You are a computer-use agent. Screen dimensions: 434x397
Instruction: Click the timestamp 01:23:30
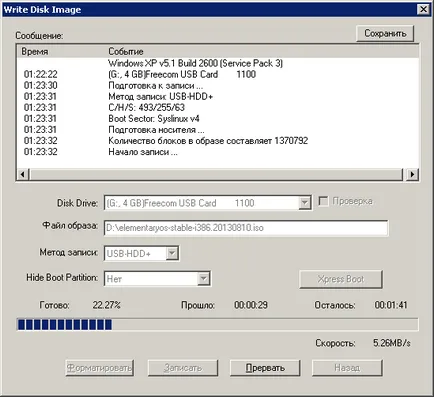40,85
